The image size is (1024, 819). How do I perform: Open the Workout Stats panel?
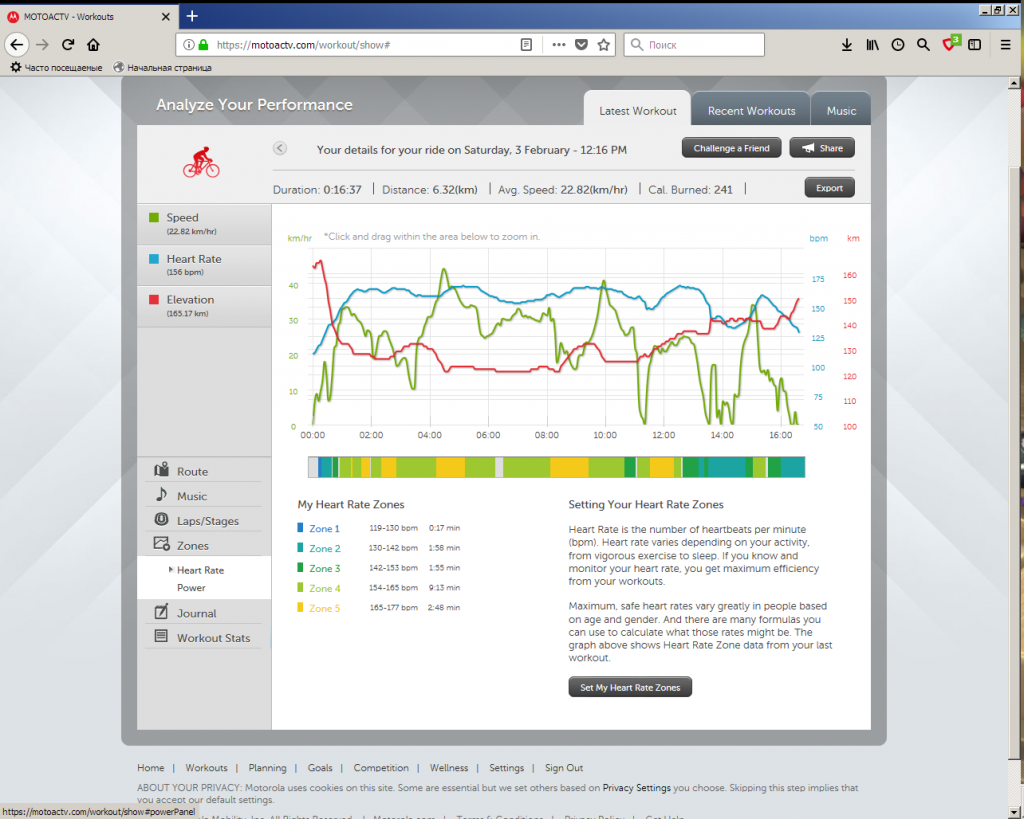tap(213, 638)
